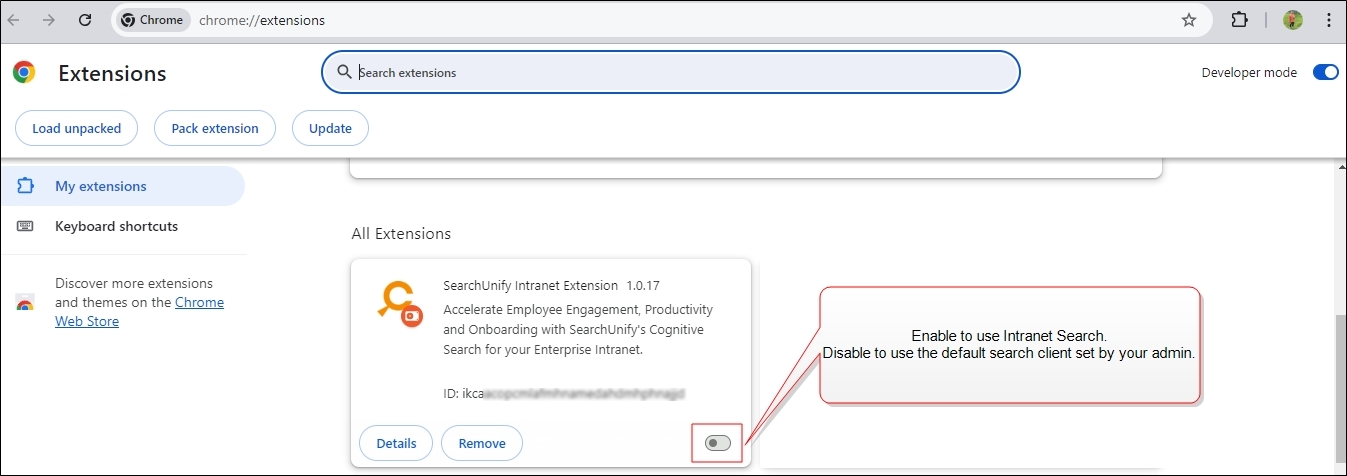Click the Load unpacked button
The height and width of the screenshot is (476, 1347).
click(x=76, y=128)
